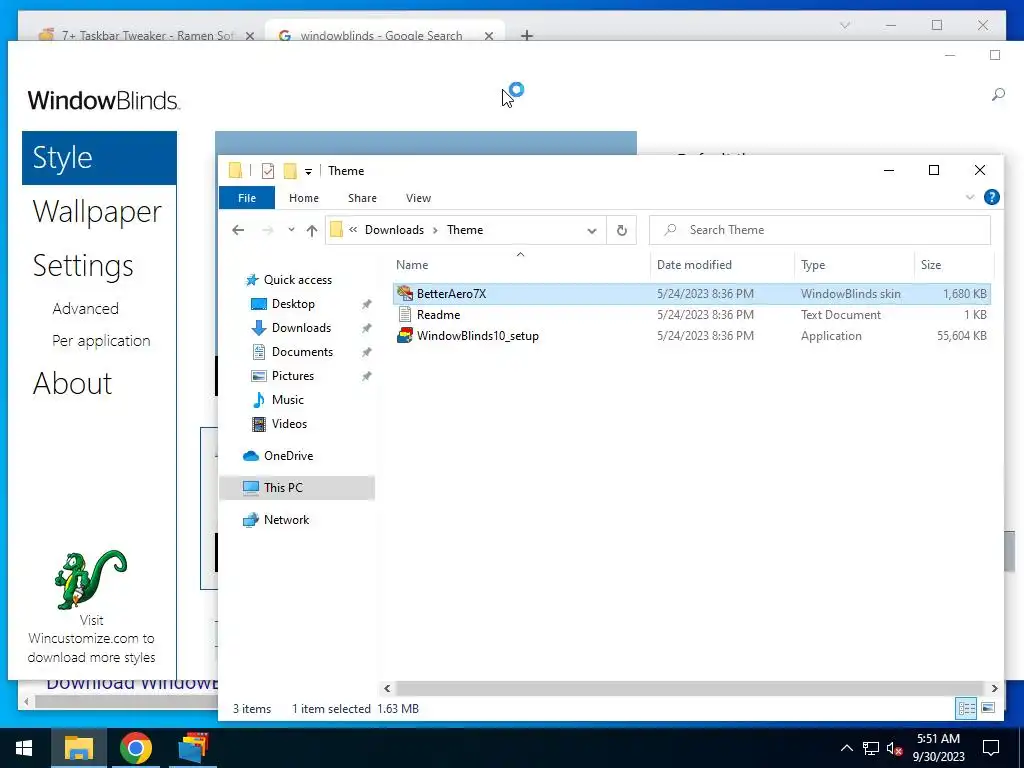Open Music in the navigation pane

coord(287,400)
